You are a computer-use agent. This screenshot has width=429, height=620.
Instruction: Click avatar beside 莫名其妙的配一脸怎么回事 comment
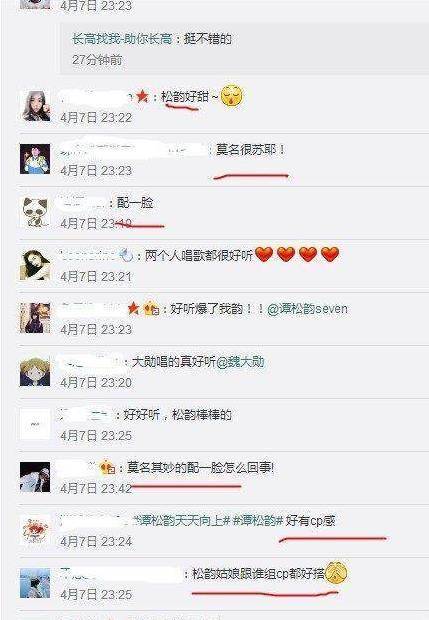click(x=35, y=477)
